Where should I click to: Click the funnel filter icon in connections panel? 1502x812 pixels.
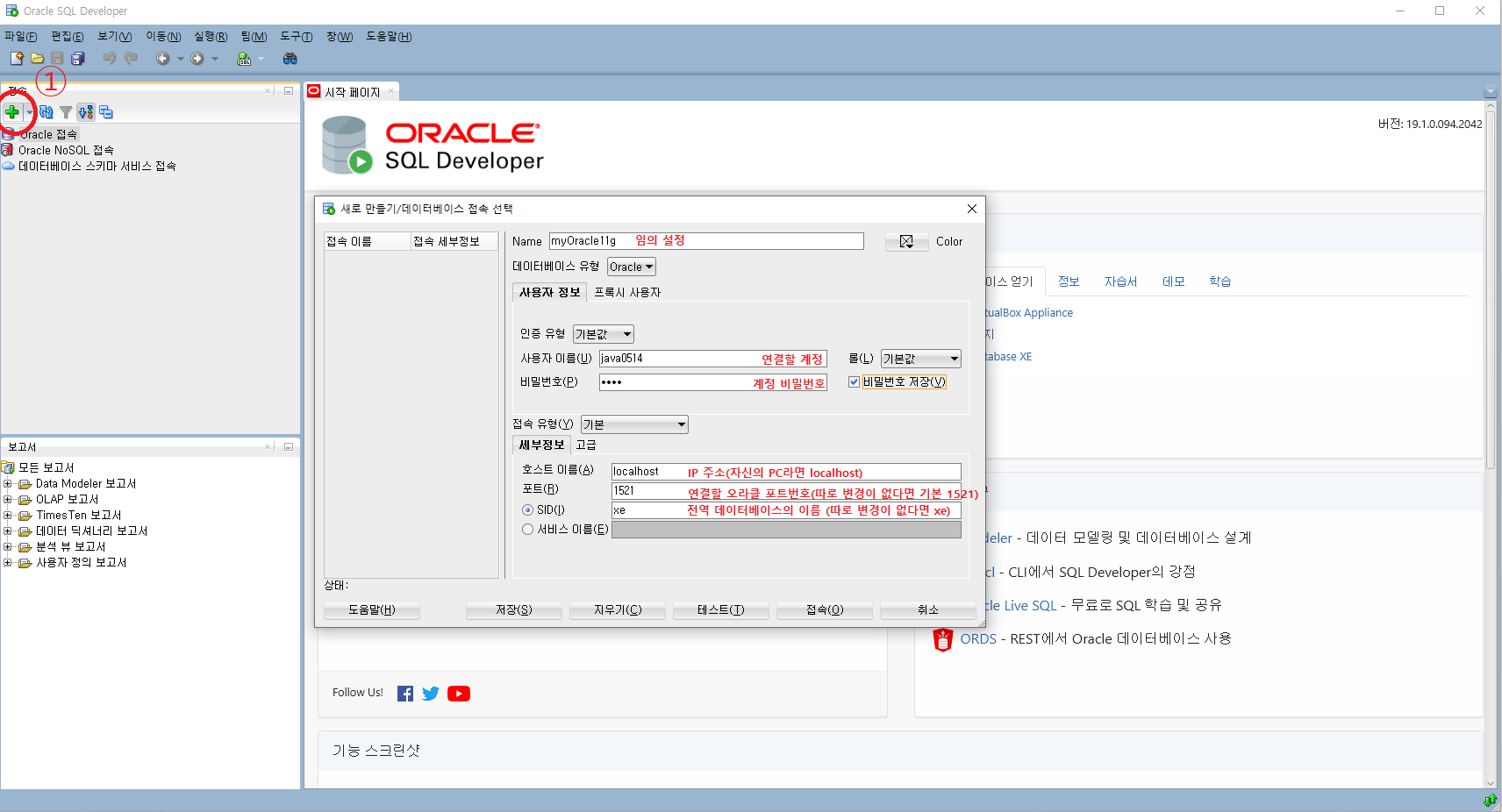pos(66,112)
